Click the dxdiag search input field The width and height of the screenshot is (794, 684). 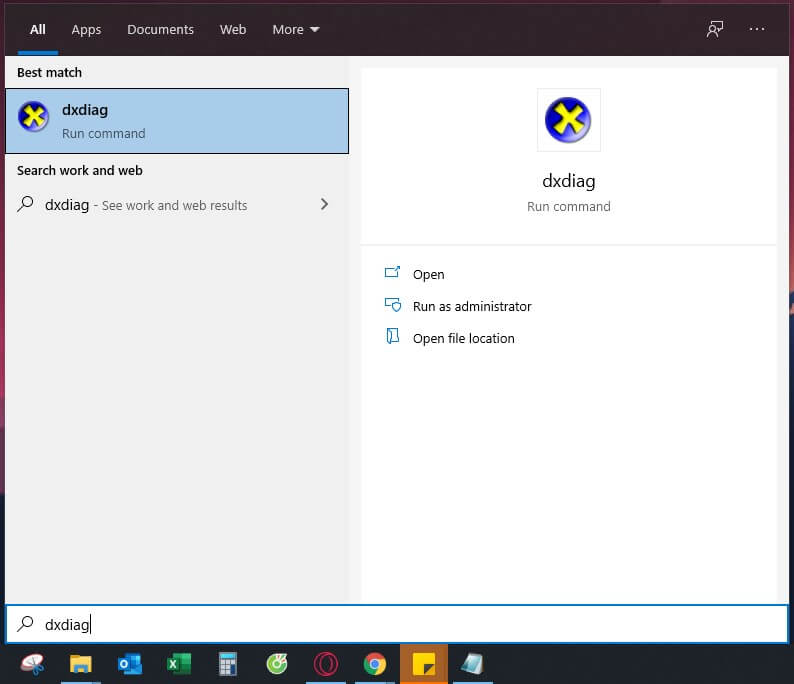pos(400,624)
